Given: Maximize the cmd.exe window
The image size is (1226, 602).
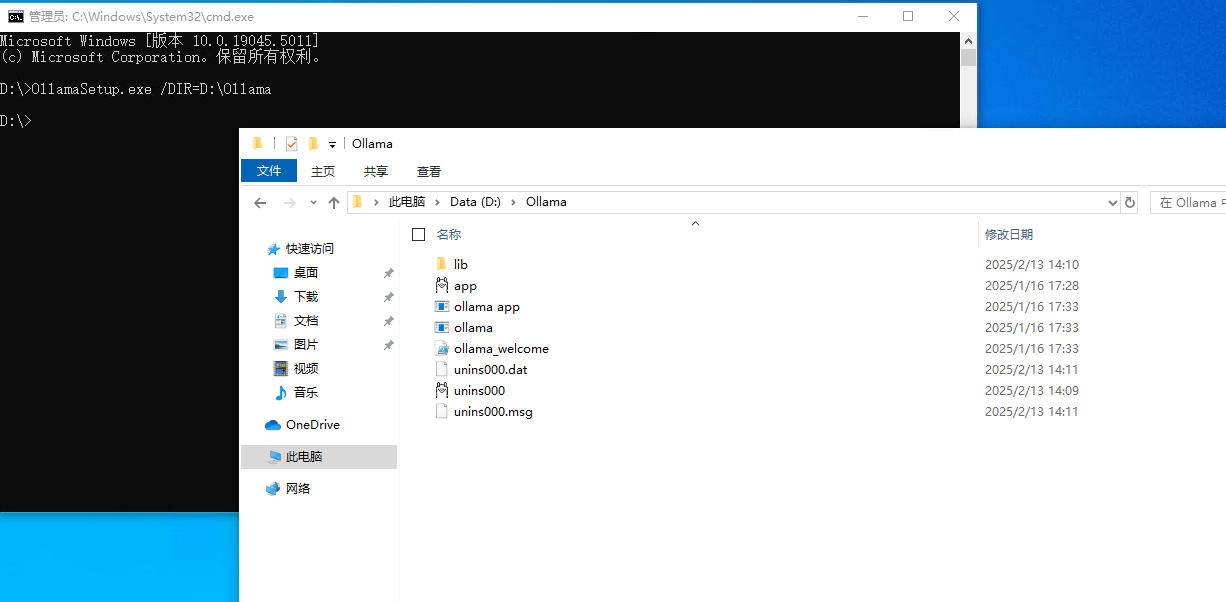Looking at the screenshot, I should coord(908,16).
